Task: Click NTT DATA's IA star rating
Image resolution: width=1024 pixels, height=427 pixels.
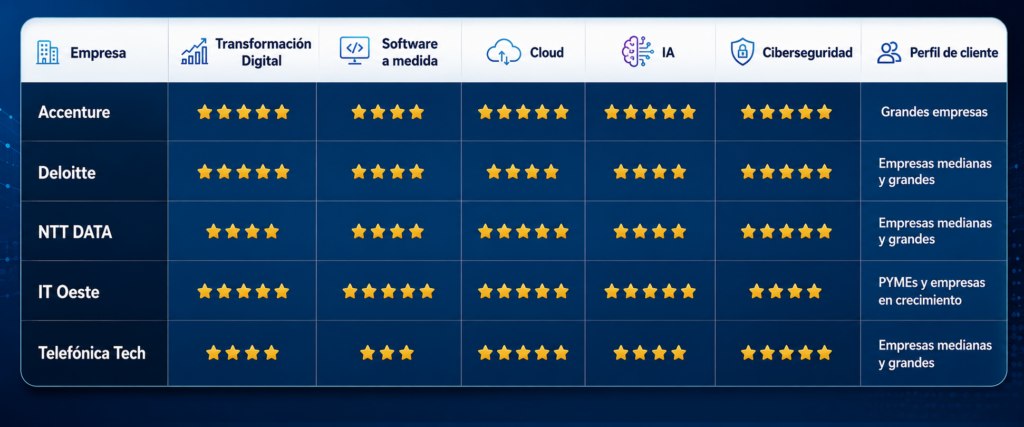Action: click(650, 232)
